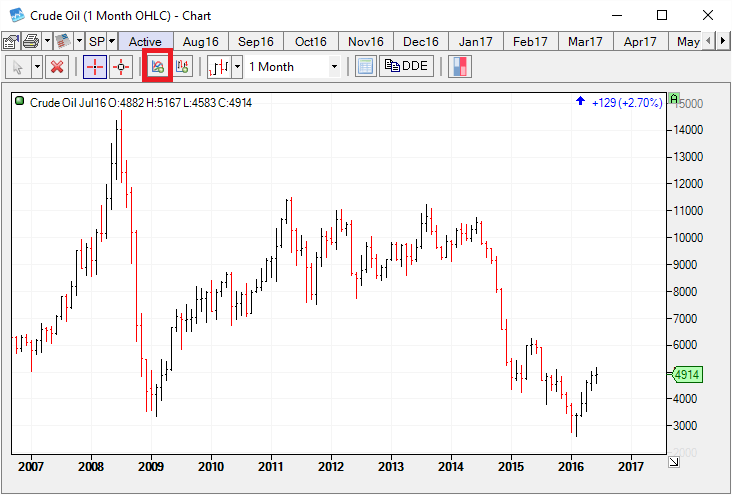Click the second chart indicator icon
This screenshot has width=732, height=495.
click(183, 67)
